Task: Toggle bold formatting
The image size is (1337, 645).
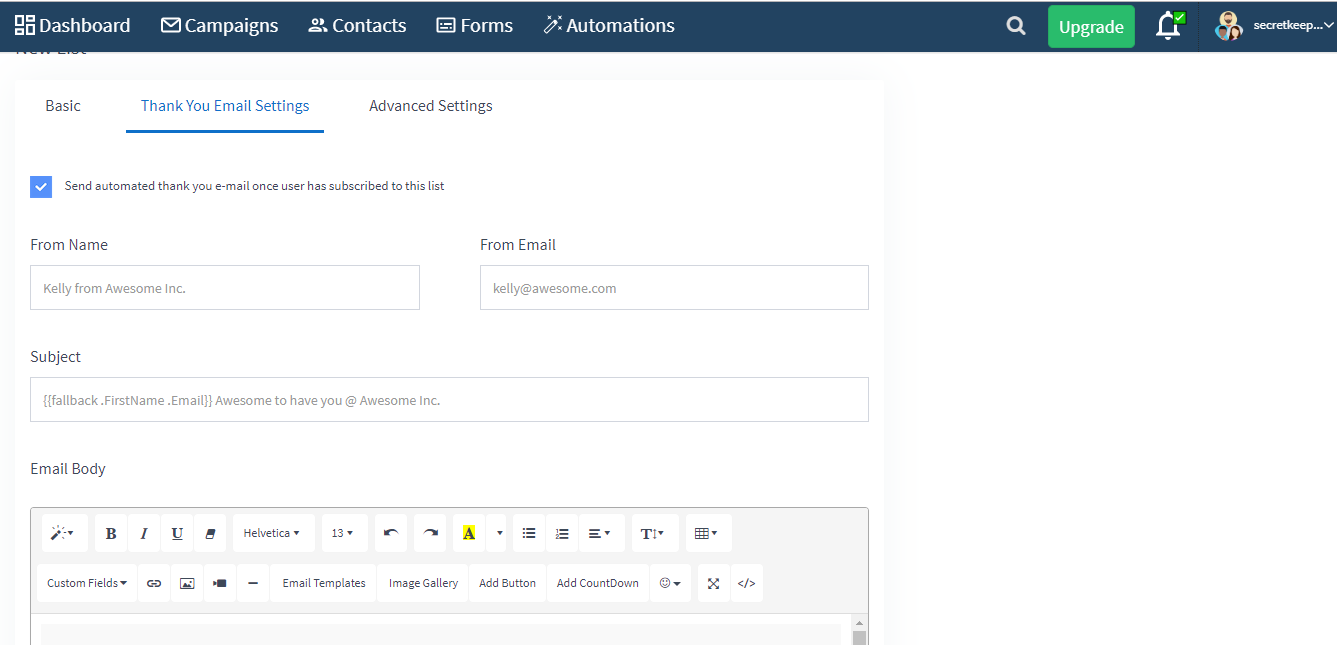Action: pyautogui.click(x=111, y=533)
